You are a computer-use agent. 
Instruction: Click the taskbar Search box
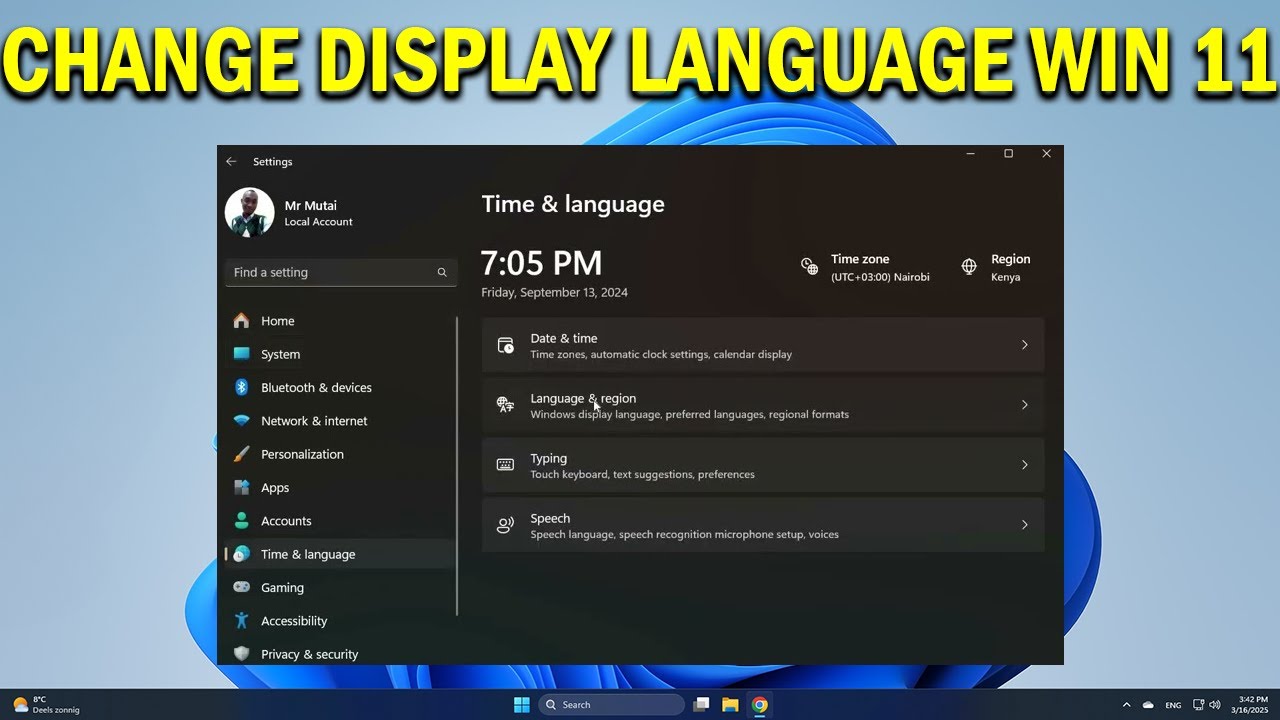[612, 705]
